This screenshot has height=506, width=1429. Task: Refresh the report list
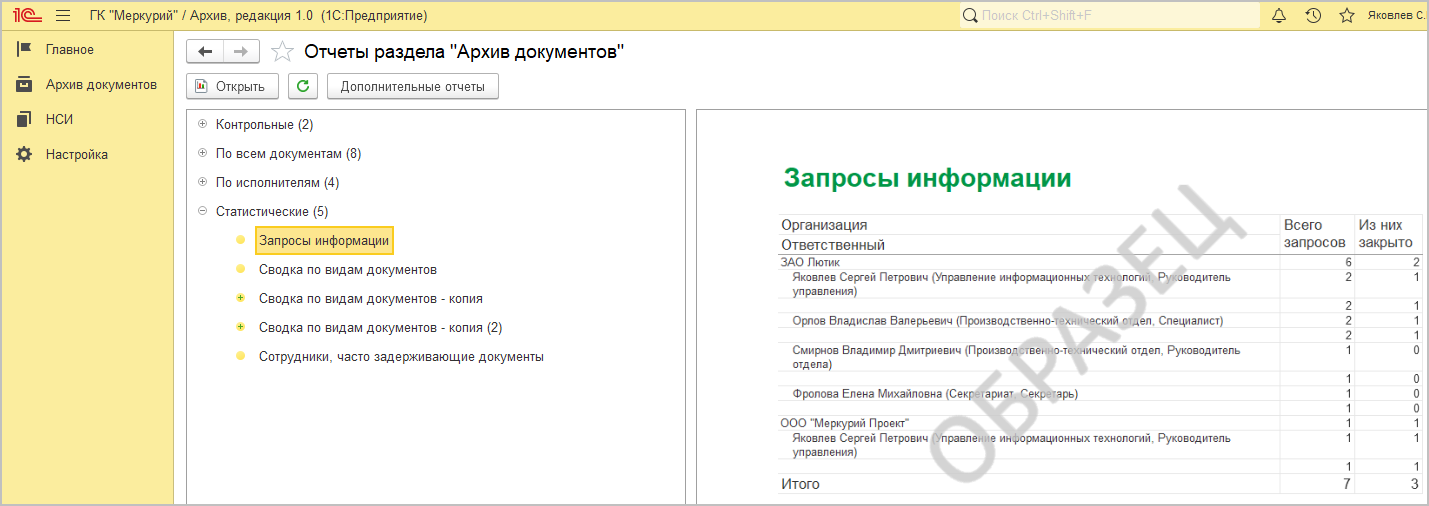[303, 86]
